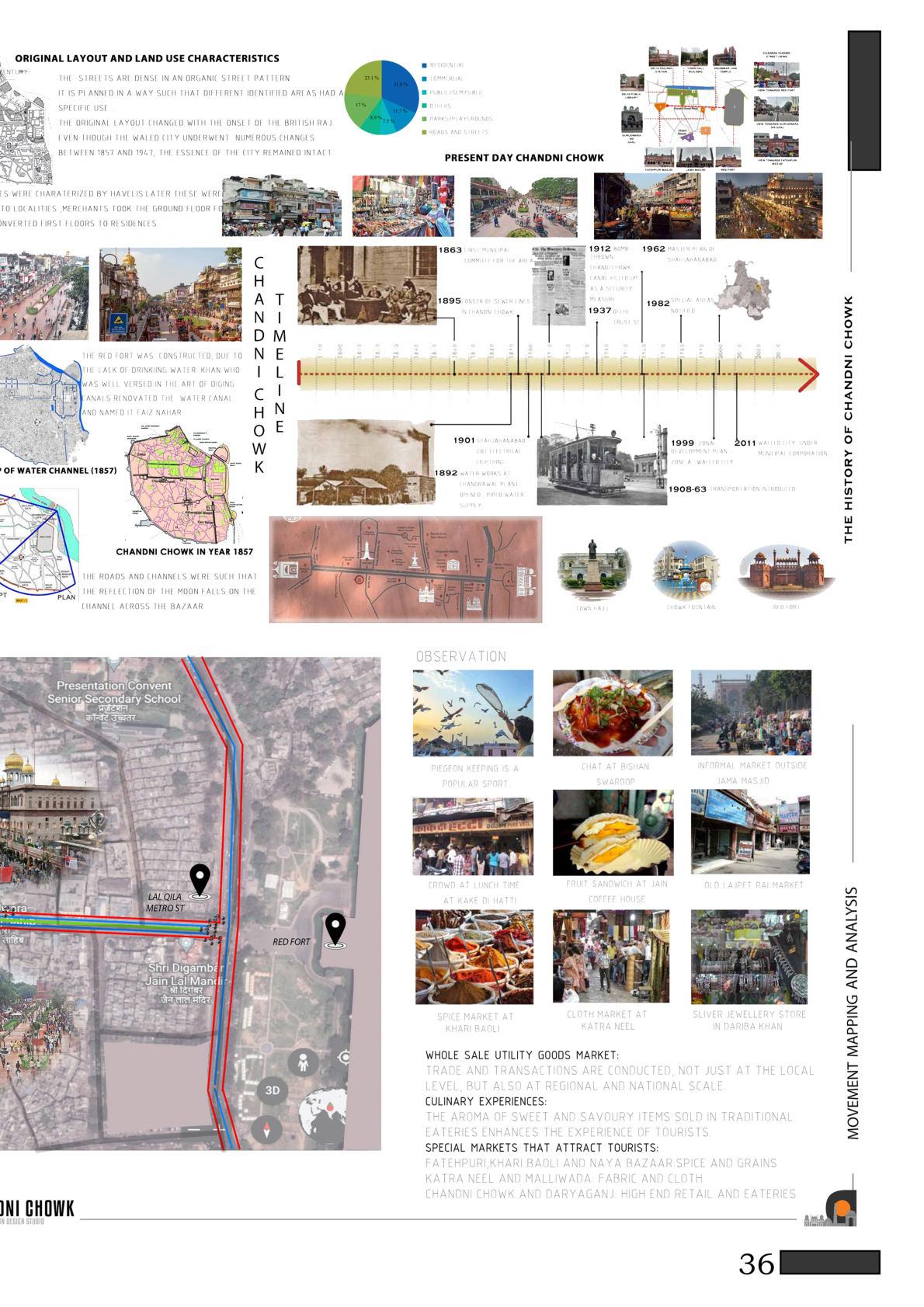Click the Red Fort oval image
924x1307 pixels.
(x=787, y=572)
